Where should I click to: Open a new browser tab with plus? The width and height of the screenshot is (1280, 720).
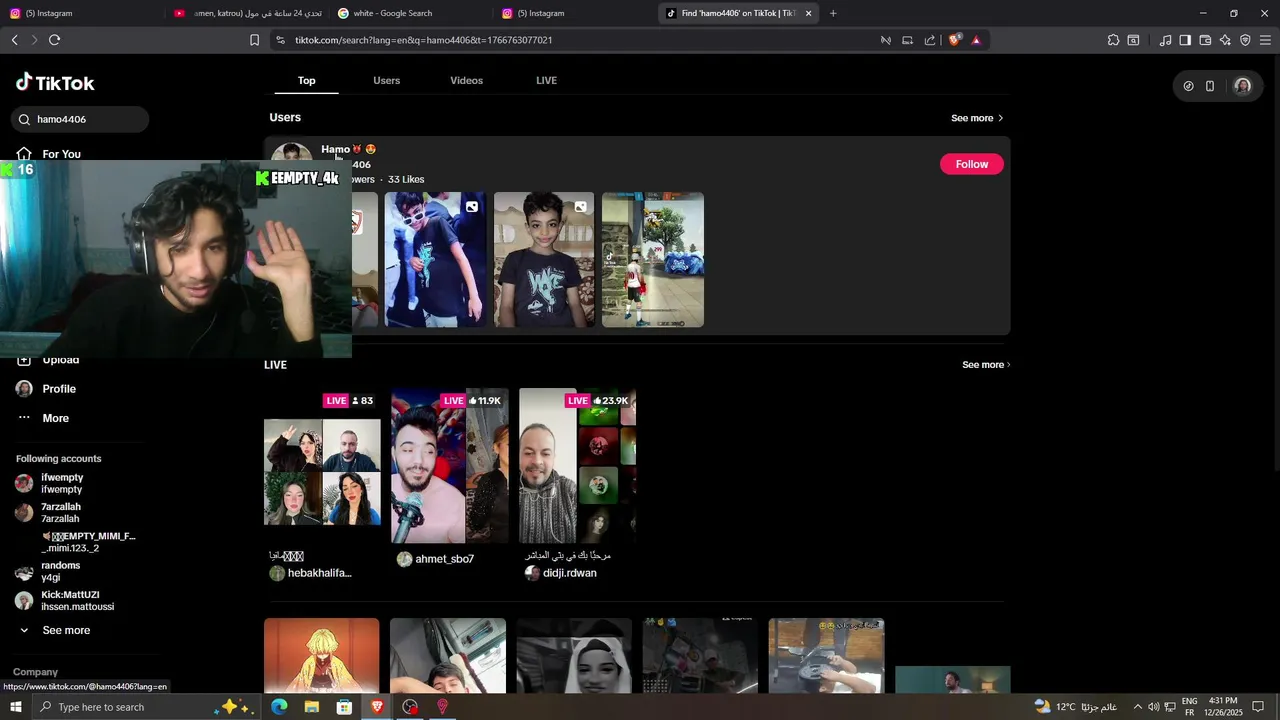click(833, 13)
